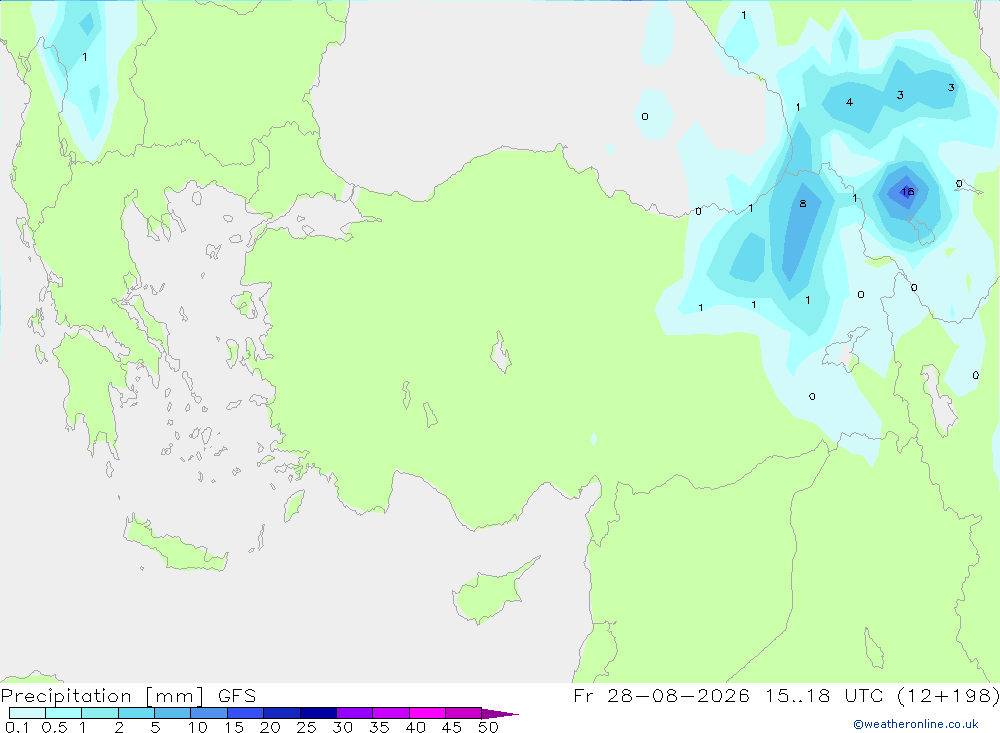Click the '50' legend scale label
Image resolution: width=1000 pixels, height=733 pixels.
pyautogui.click(x=488, y=727)
